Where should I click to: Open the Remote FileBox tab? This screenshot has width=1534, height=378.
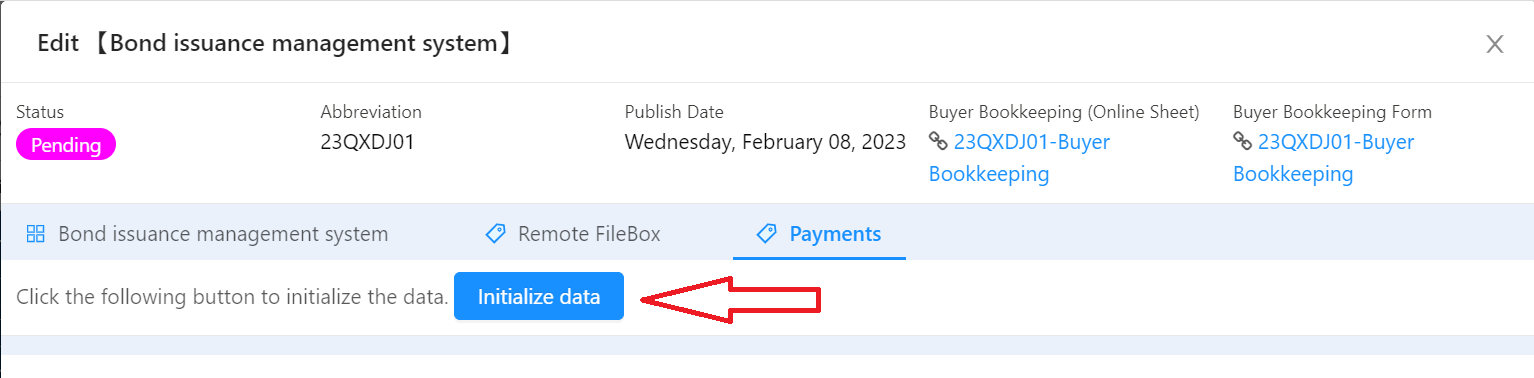(x=573, y=234)
